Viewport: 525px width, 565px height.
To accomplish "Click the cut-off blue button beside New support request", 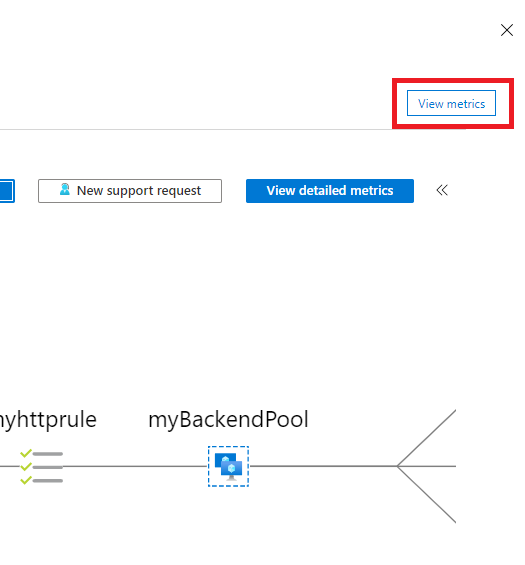I will (x=7, y=191).
